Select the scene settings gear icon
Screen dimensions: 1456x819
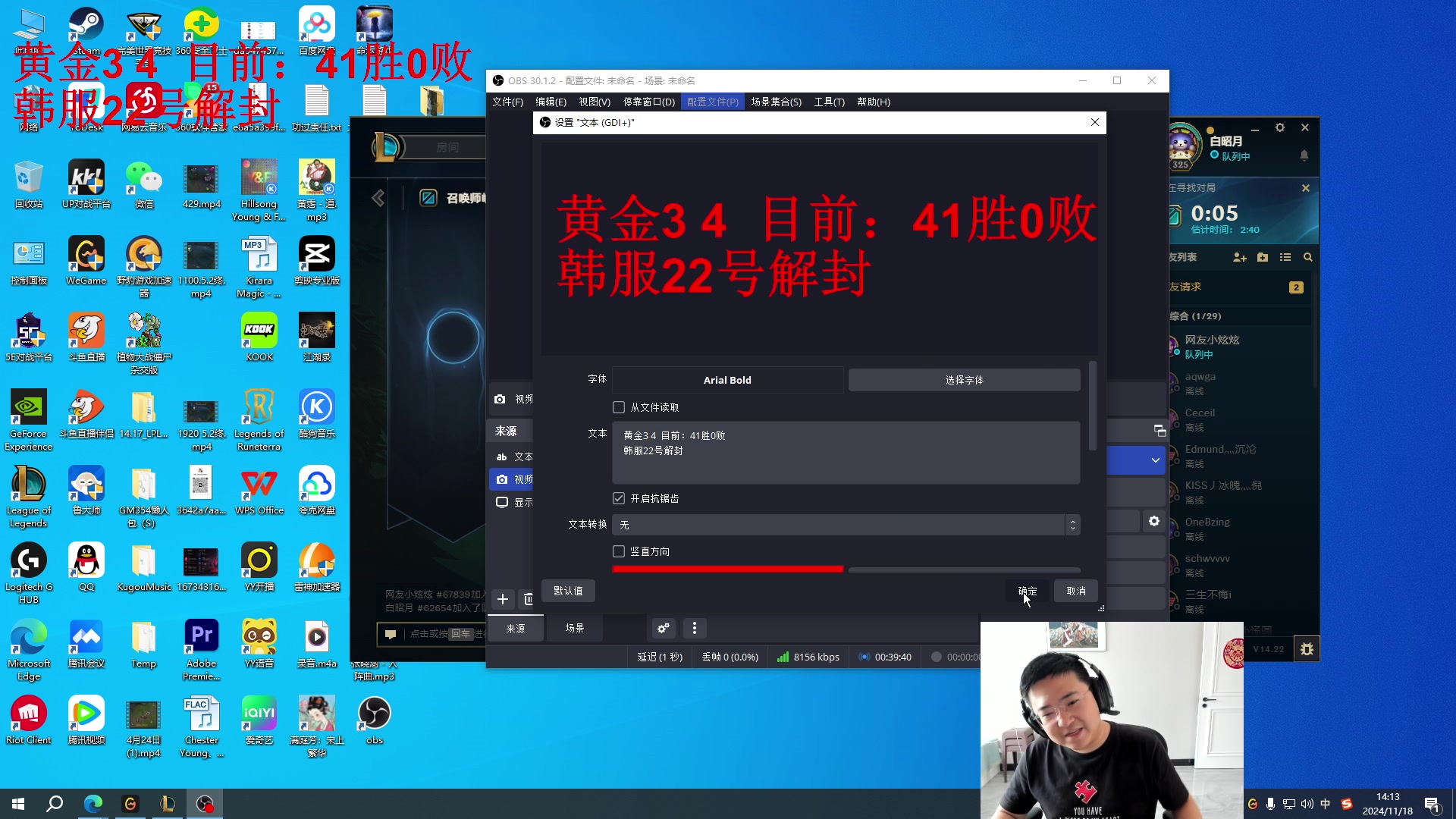coord(663,627)
